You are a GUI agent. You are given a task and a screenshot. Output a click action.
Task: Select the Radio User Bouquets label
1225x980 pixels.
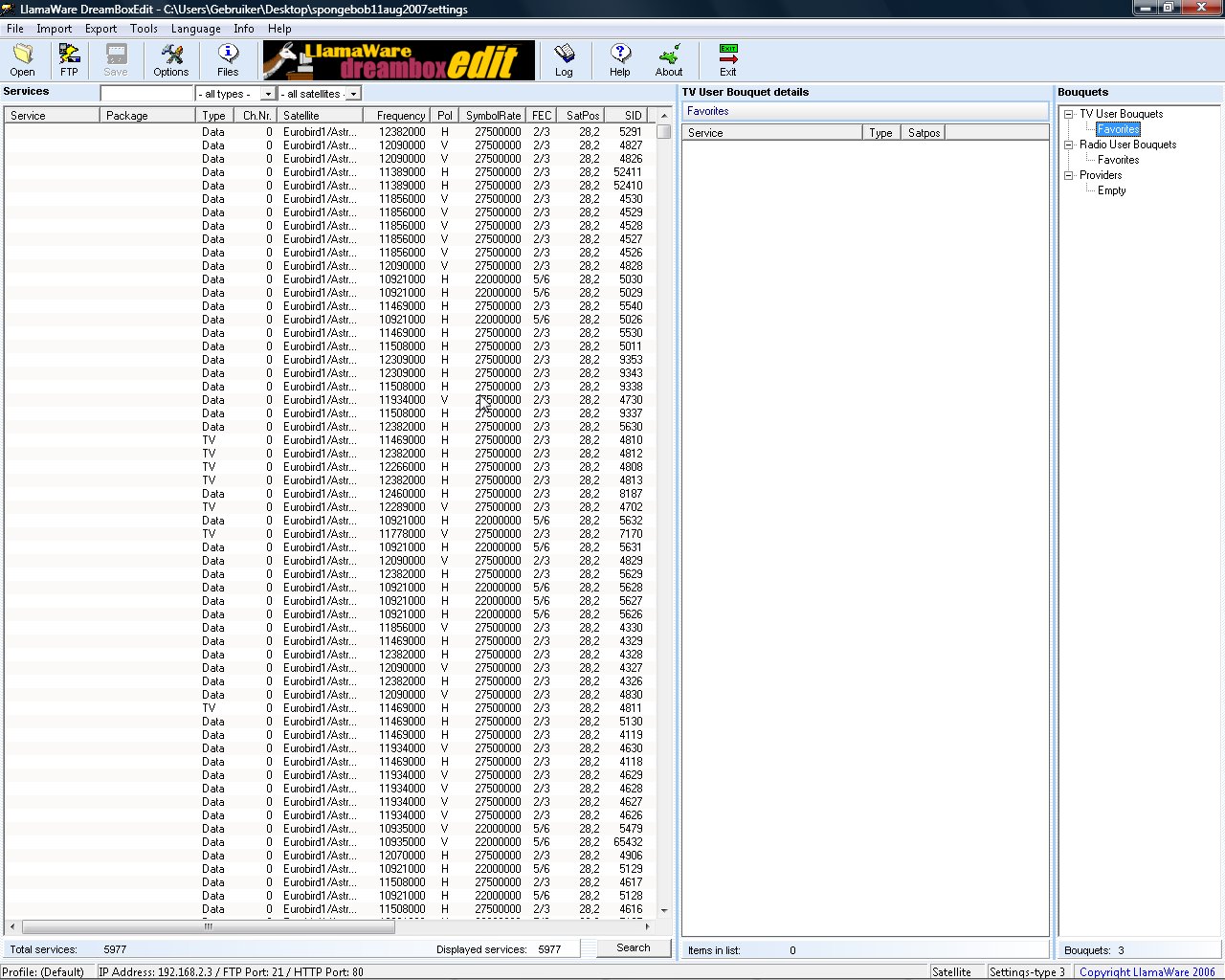click(x=1127, y=145)
